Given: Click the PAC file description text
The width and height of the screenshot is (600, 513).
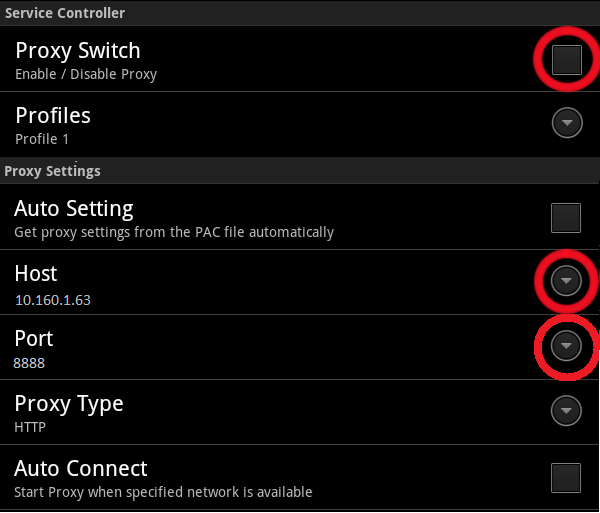Looking at the screenshot, I should pyautogui.click(x=174, y=232).
